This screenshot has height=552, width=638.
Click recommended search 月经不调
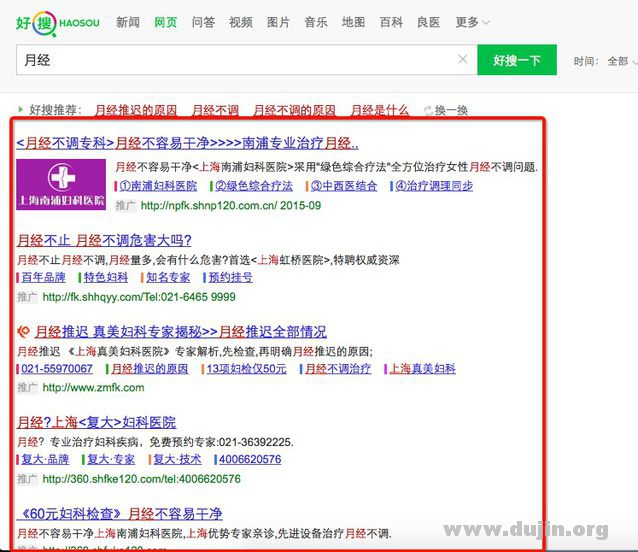tap(215, 110)
